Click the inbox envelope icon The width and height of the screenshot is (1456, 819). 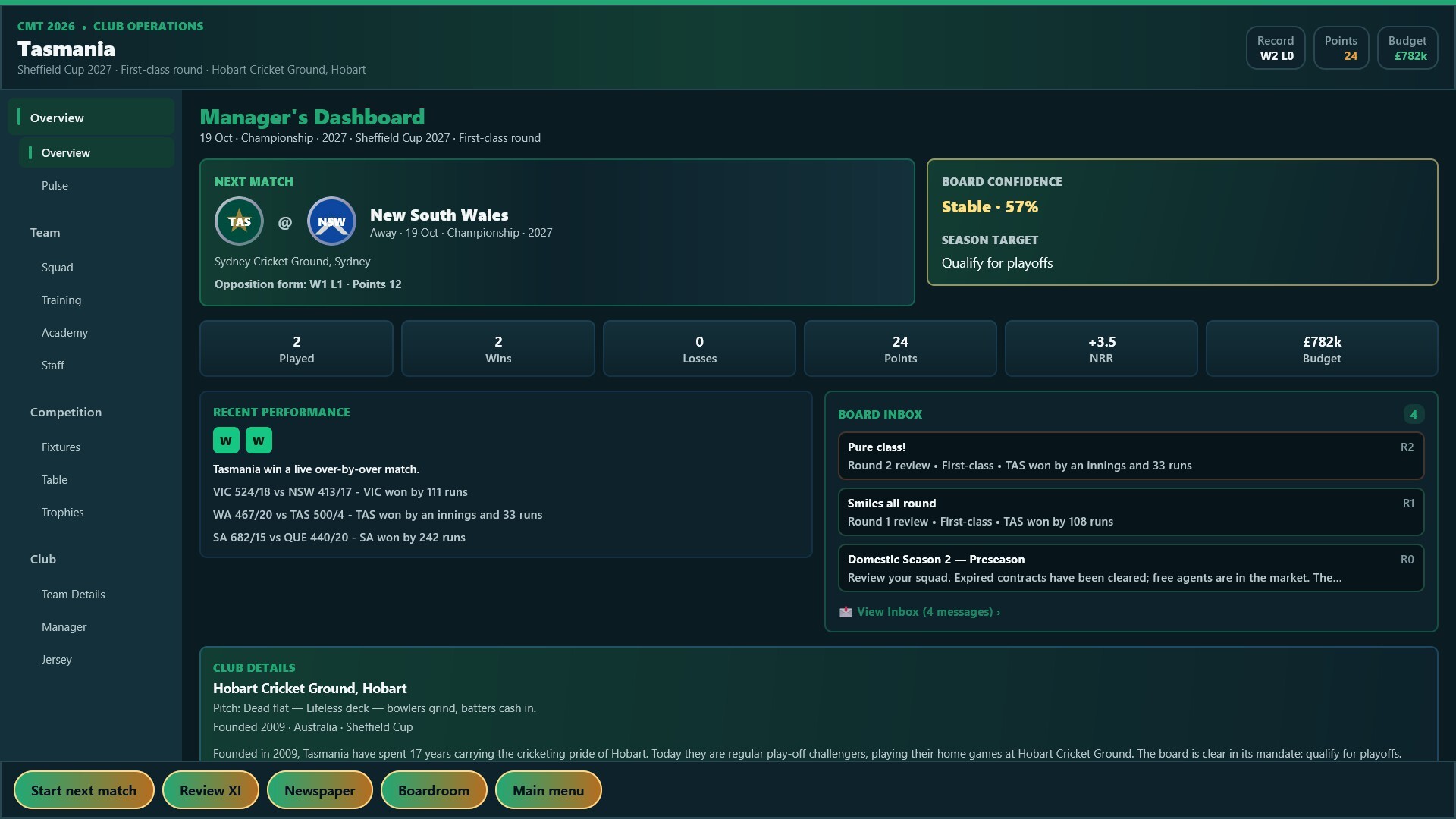846,612
